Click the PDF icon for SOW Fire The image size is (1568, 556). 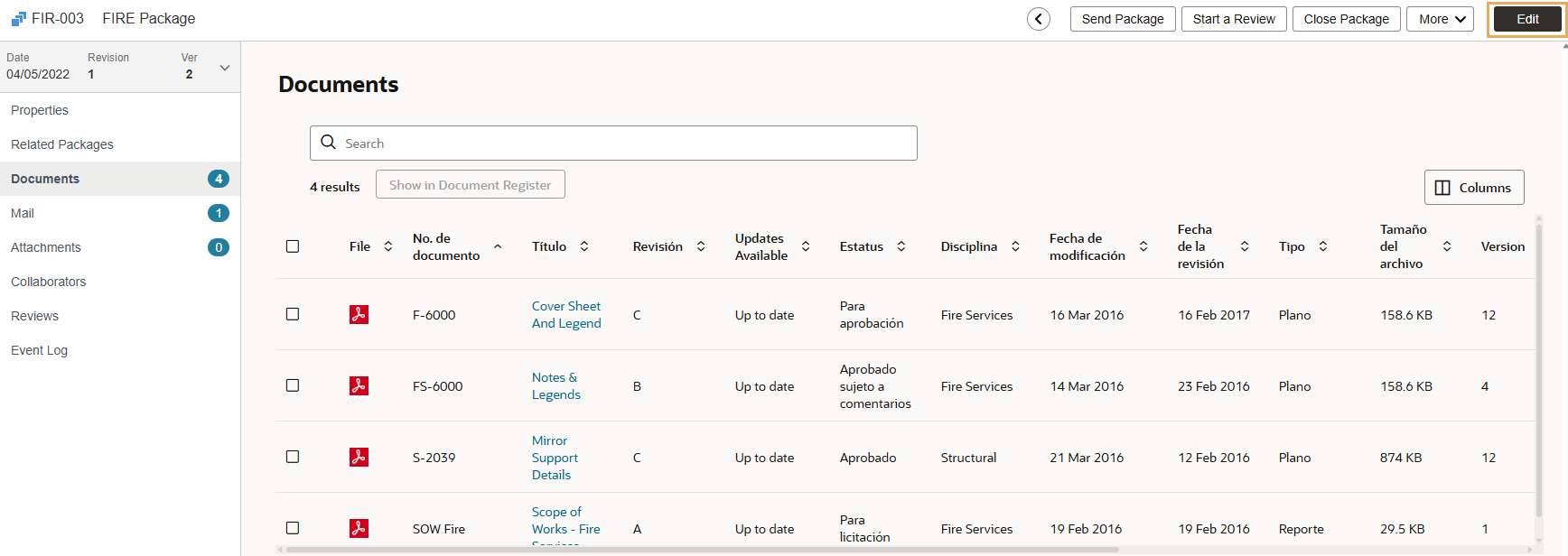pyautogui.click(x=359, y=528)
